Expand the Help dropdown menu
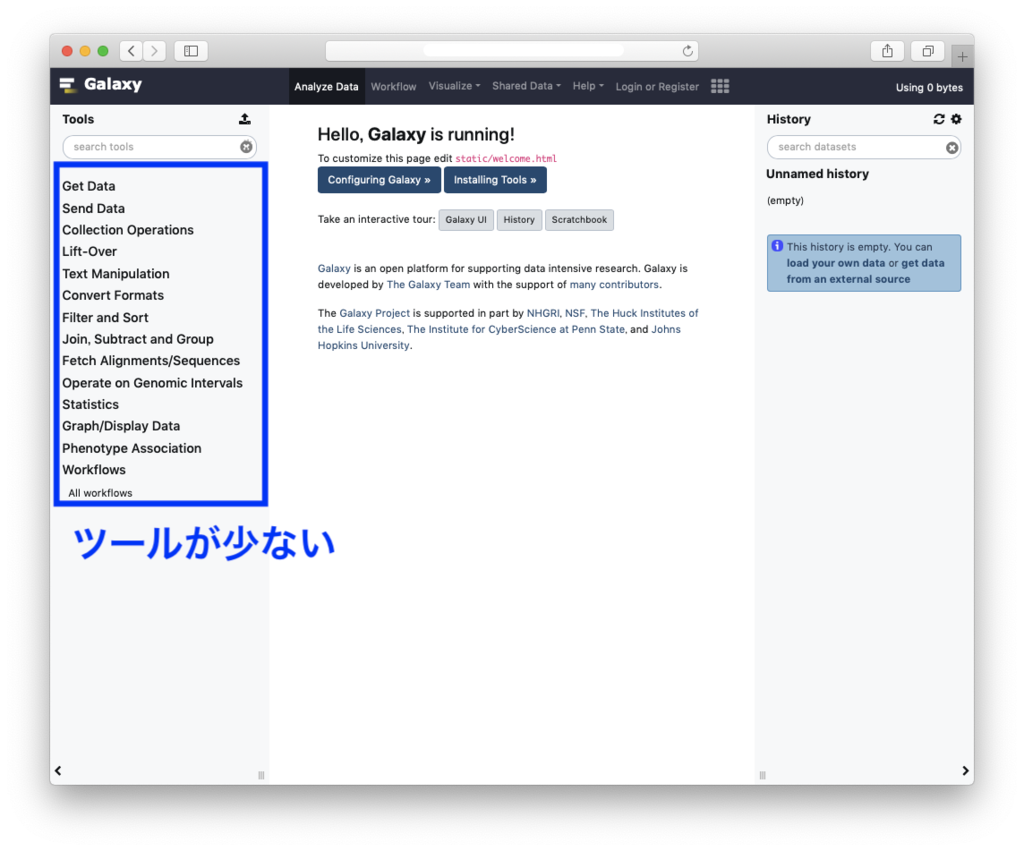The image size is (1024, 851). 588,86
